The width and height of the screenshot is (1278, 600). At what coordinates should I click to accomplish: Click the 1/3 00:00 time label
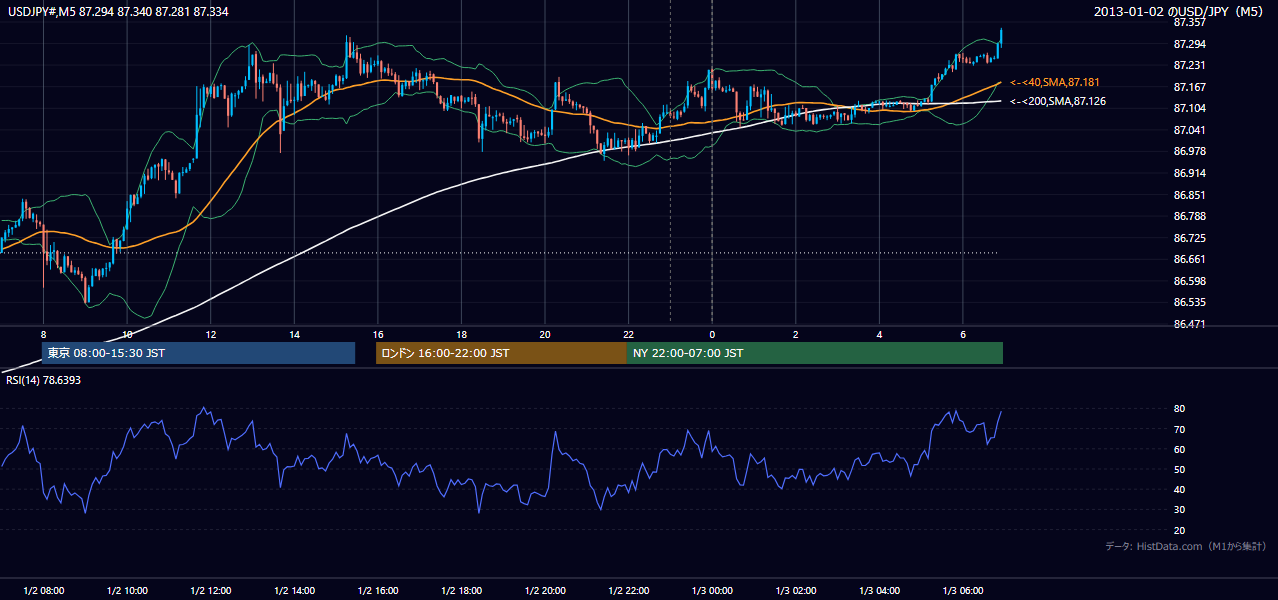tap(712, 590)
